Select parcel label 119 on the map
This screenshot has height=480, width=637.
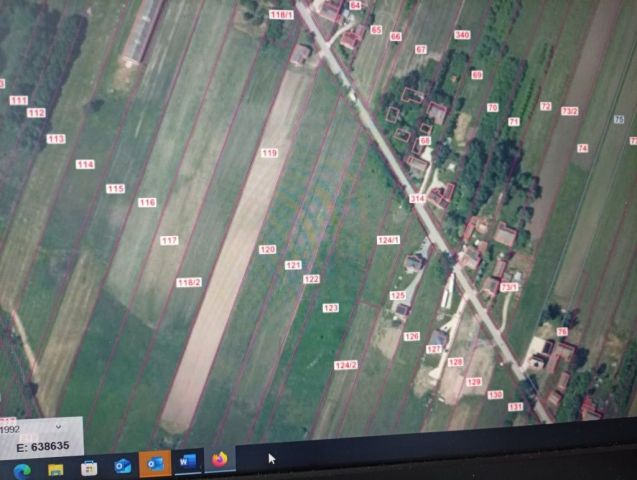269,153
